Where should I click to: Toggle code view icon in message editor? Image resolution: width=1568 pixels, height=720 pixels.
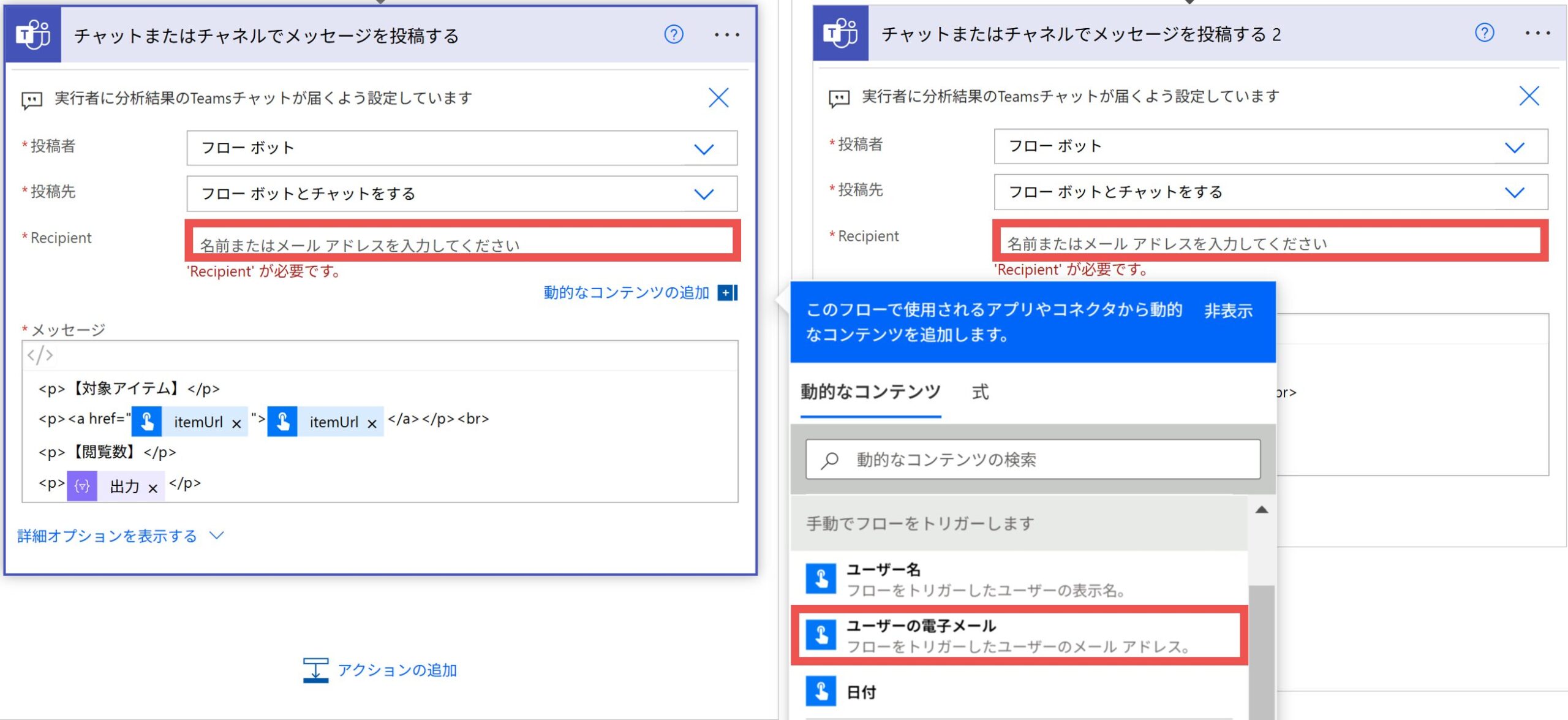point(40,355)
